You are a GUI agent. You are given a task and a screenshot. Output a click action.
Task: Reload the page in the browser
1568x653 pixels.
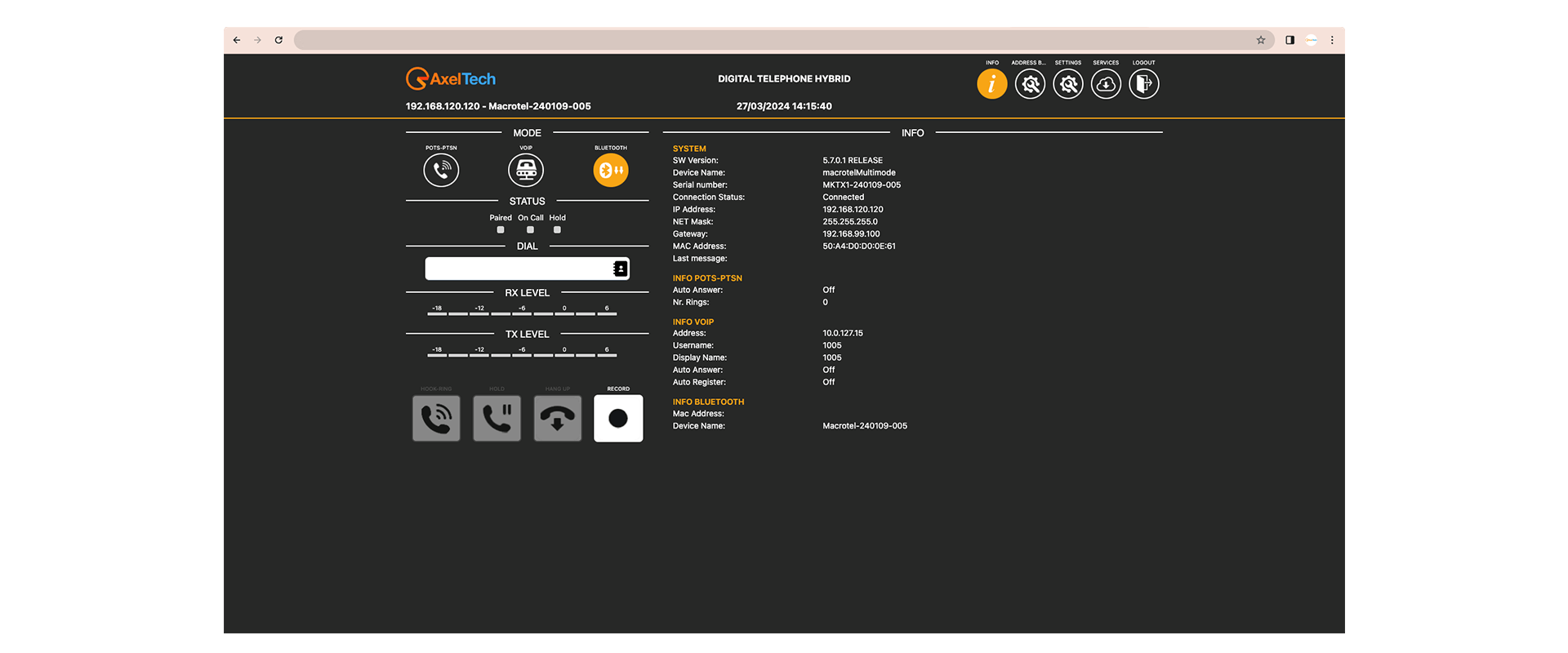(278, 40)
